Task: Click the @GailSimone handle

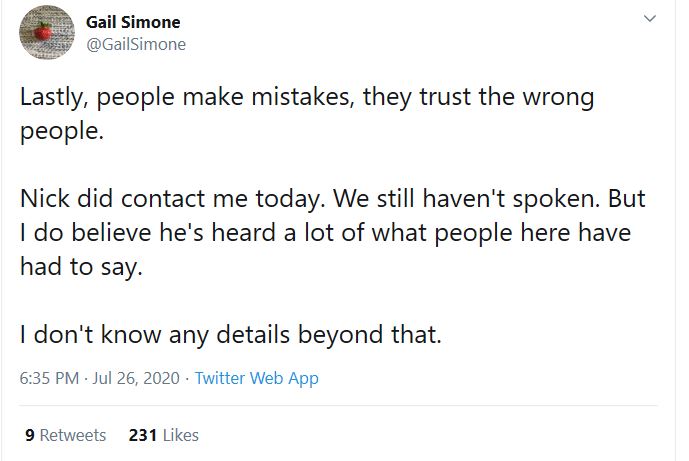Action: (136, 44)
